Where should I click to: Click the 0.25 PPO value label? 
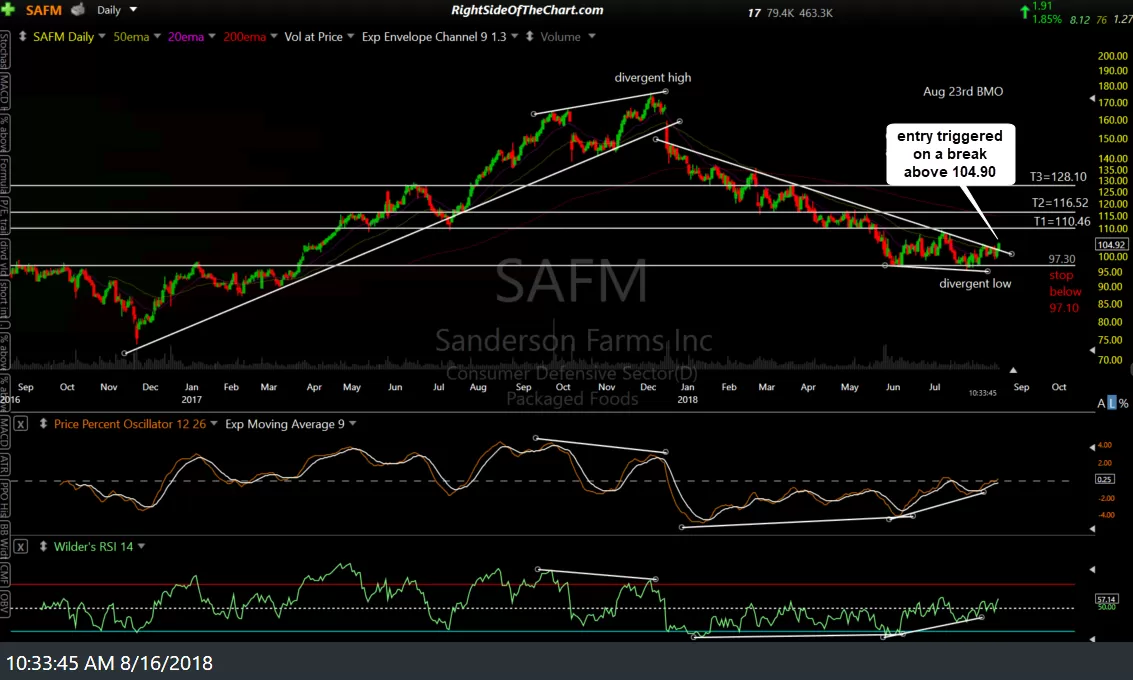point(1105,479)
